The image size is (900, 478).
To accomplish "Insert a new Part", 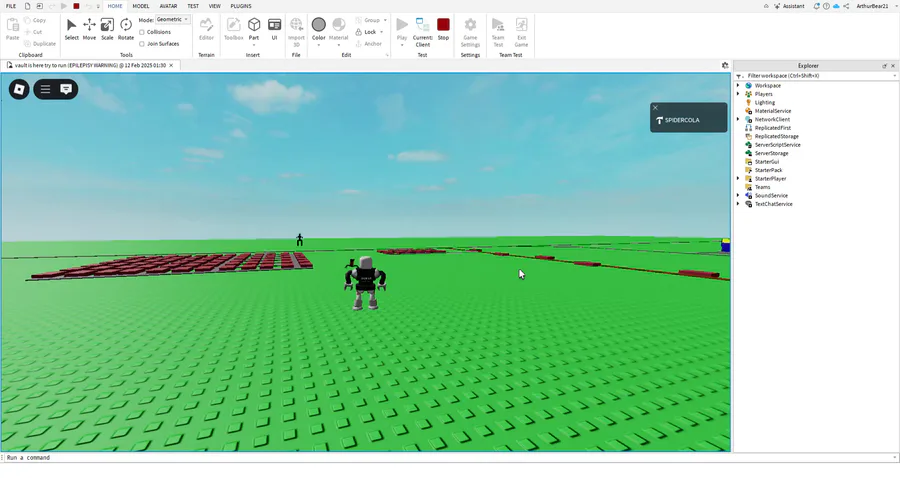I will tap(254, 25).
